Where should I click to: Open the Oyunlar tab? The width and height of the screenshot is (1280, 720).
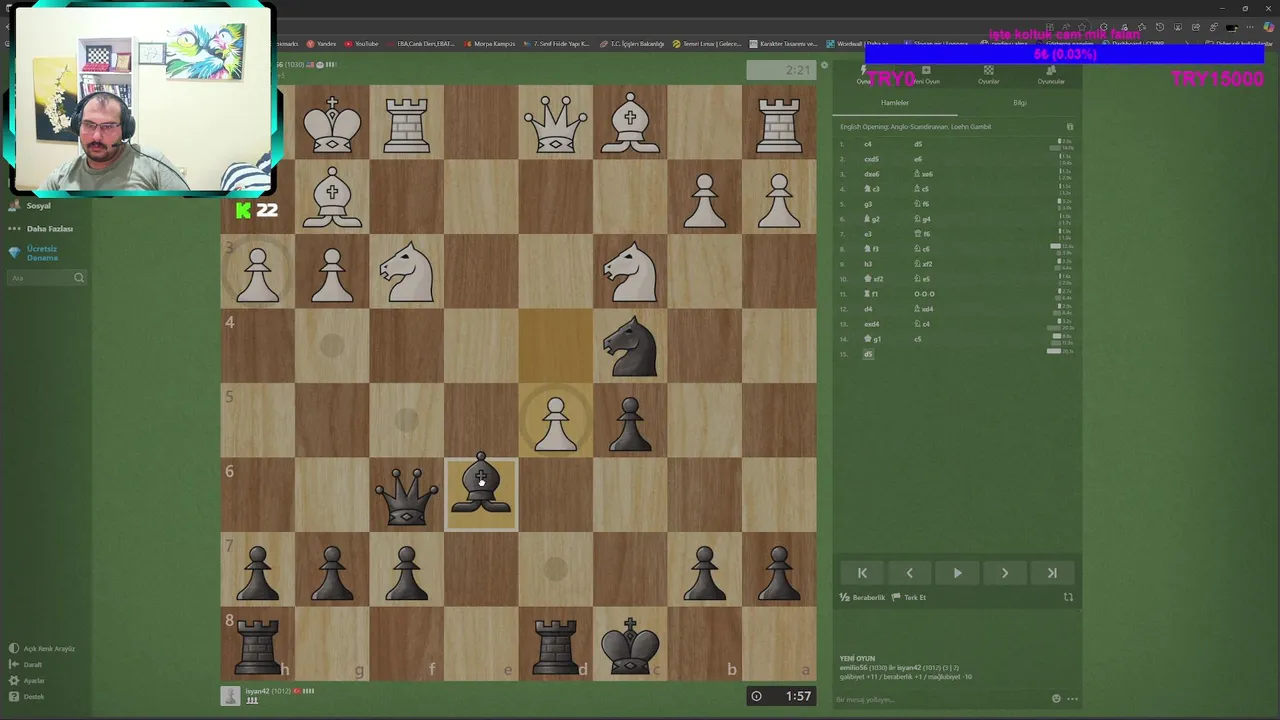[988, 76]
